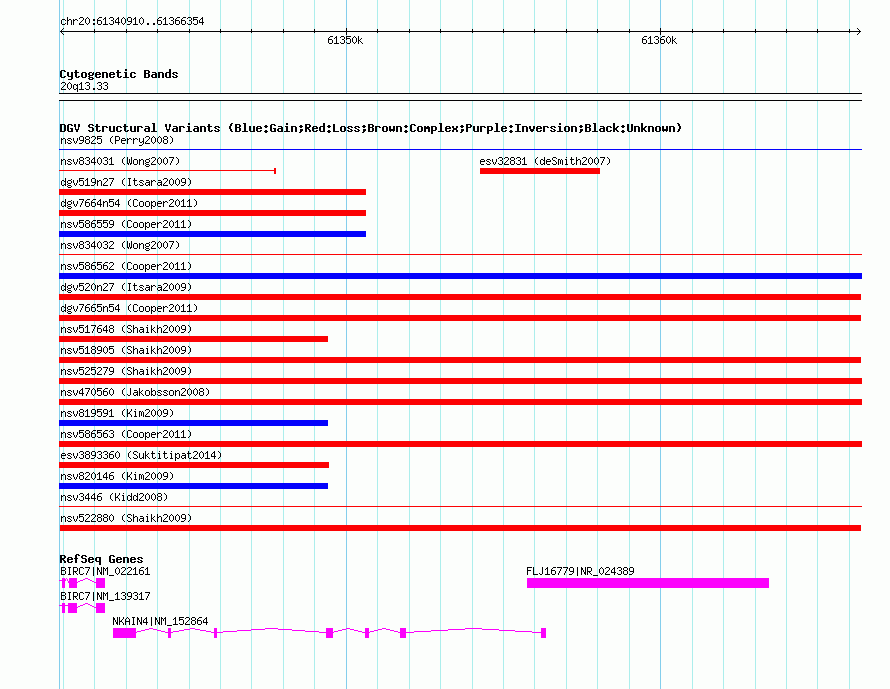Click the 20q13.33 band label
Viewport: 890px width, 689px height.
pyautogui.click(x=84, y=86)
